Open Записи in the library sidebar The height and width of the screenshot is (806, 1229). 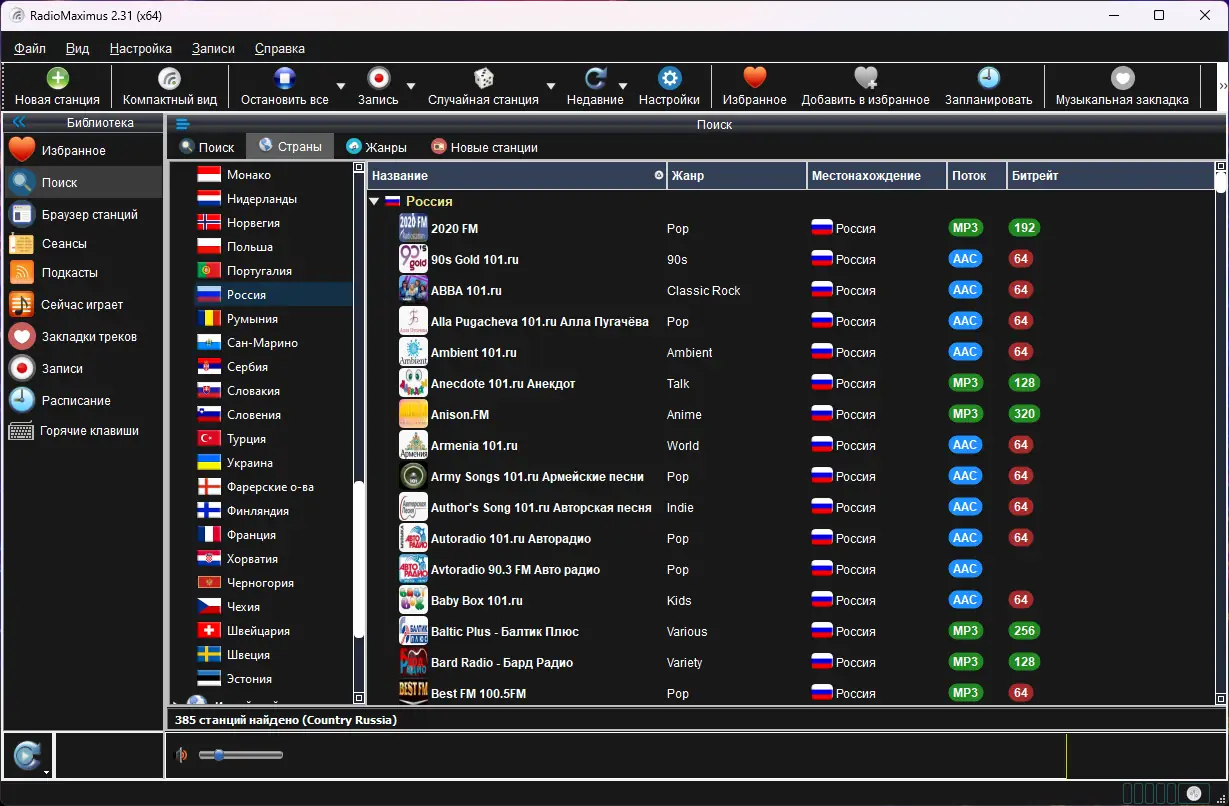(82, 368)
